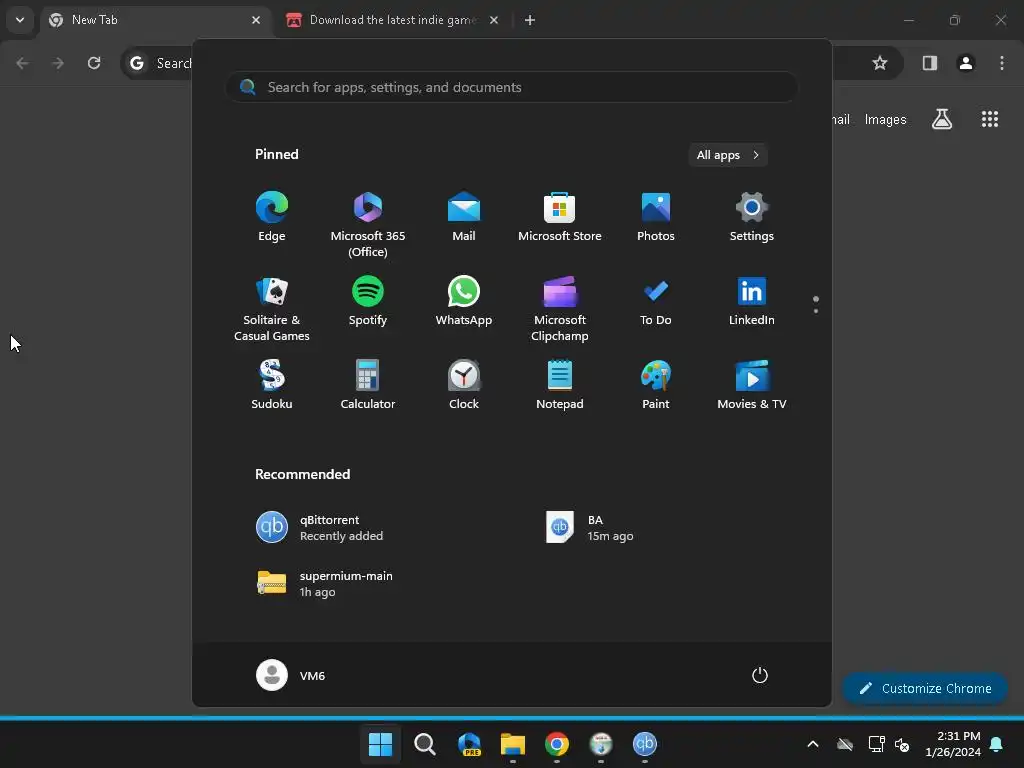Image resolution: width=1024 pixels, height=768 pixels.
Task: Open the Clock app
Action: pos(464,385)
